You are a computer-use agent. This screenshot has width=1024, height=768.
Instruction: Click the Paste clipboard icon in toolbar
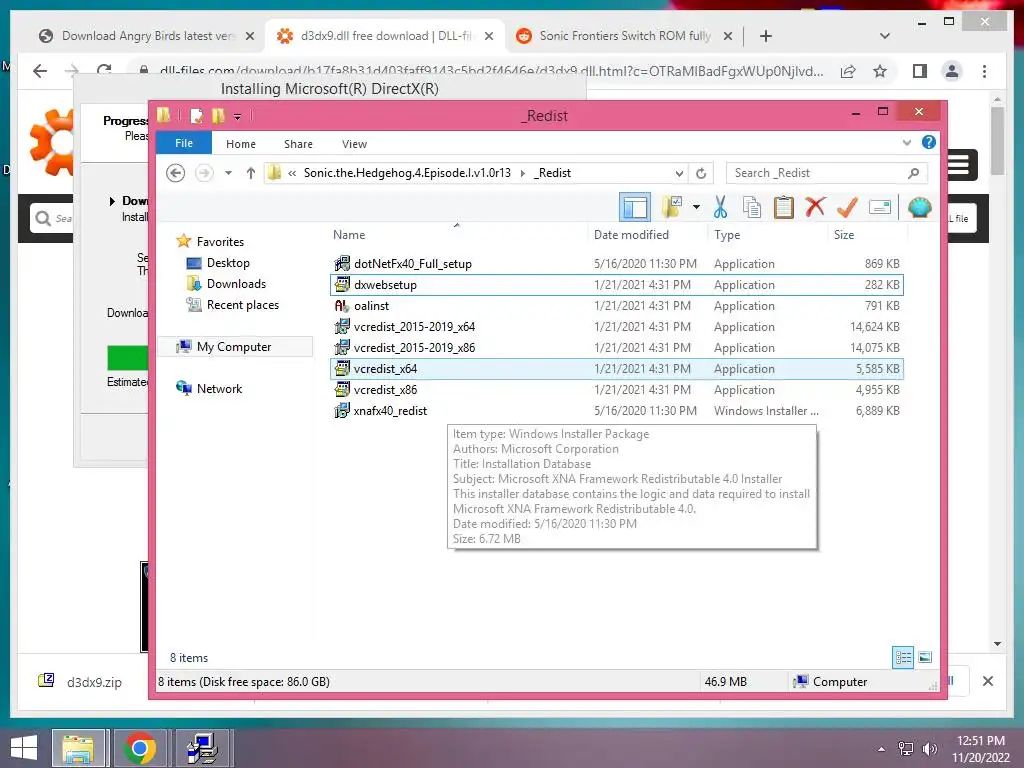(784, 208)
